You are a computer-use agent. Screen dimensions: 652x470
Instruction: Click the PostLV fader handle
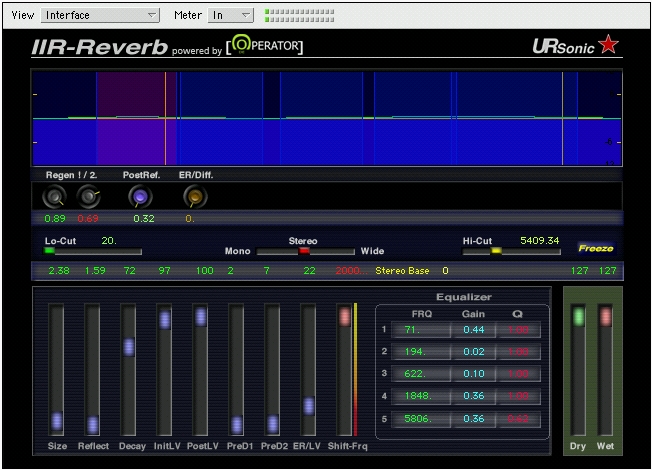200,317
